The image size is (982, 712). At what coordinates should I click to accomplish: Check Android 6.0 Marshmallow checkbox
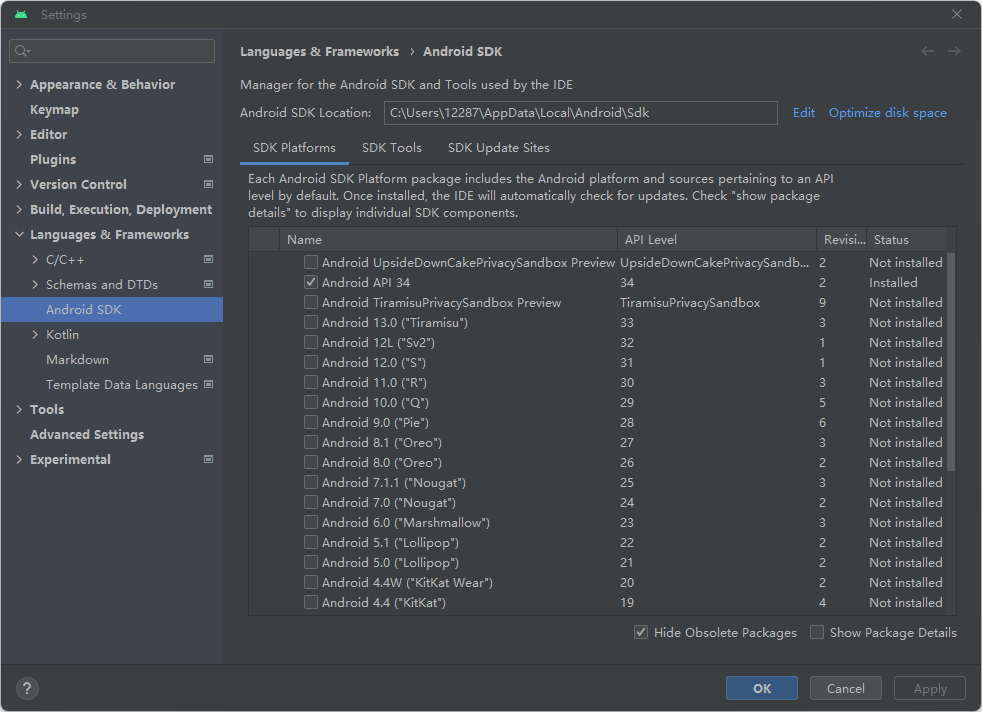click(311, 522)
